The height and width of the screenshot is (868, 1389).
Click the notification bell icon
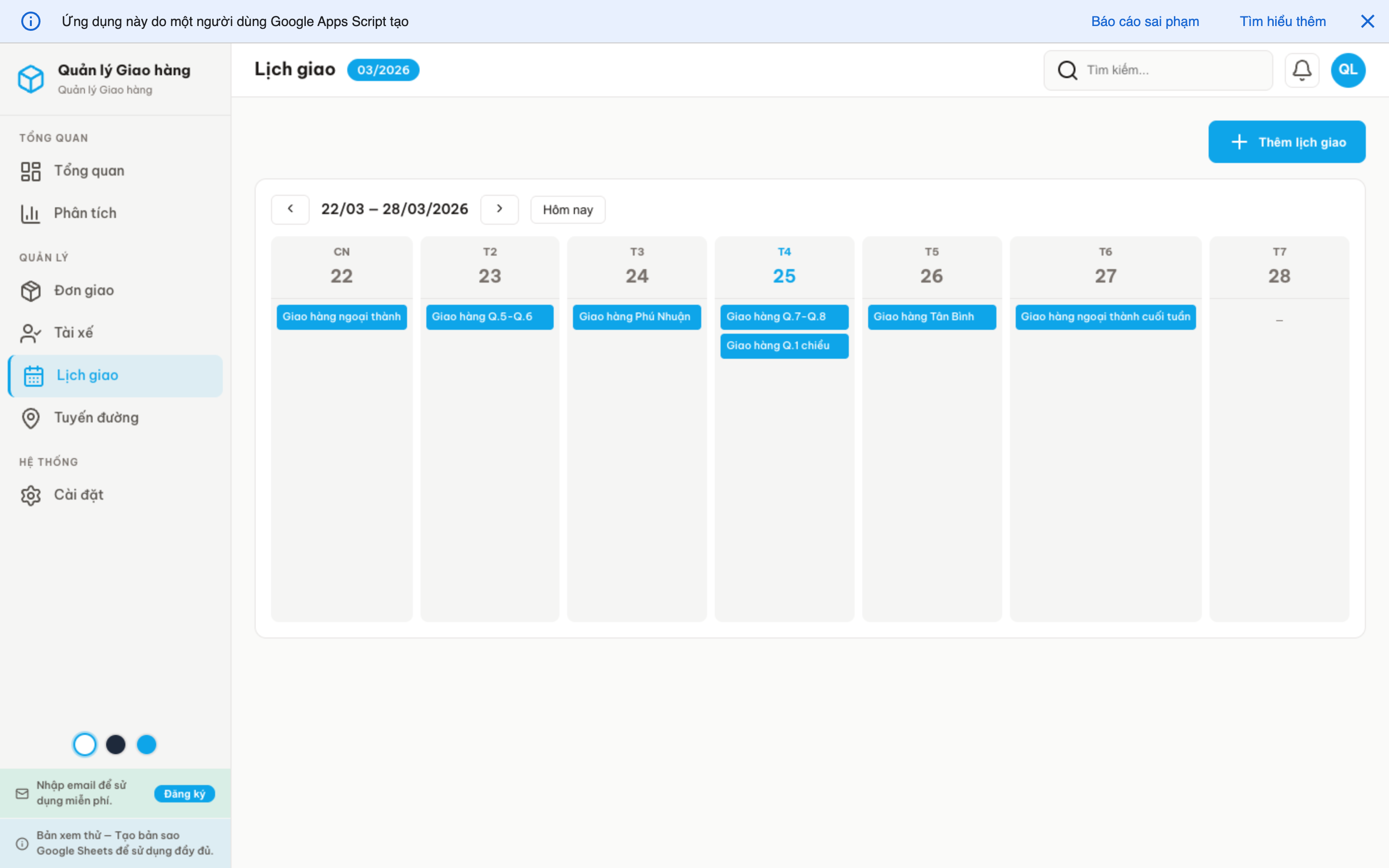tap(1302, 69)
